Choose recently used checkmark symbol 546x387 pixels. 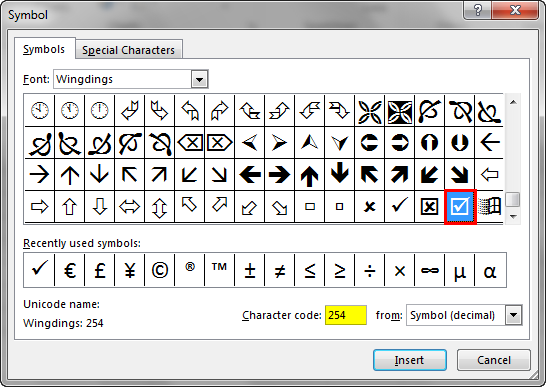pyautogui.click(x=39, y=270)
